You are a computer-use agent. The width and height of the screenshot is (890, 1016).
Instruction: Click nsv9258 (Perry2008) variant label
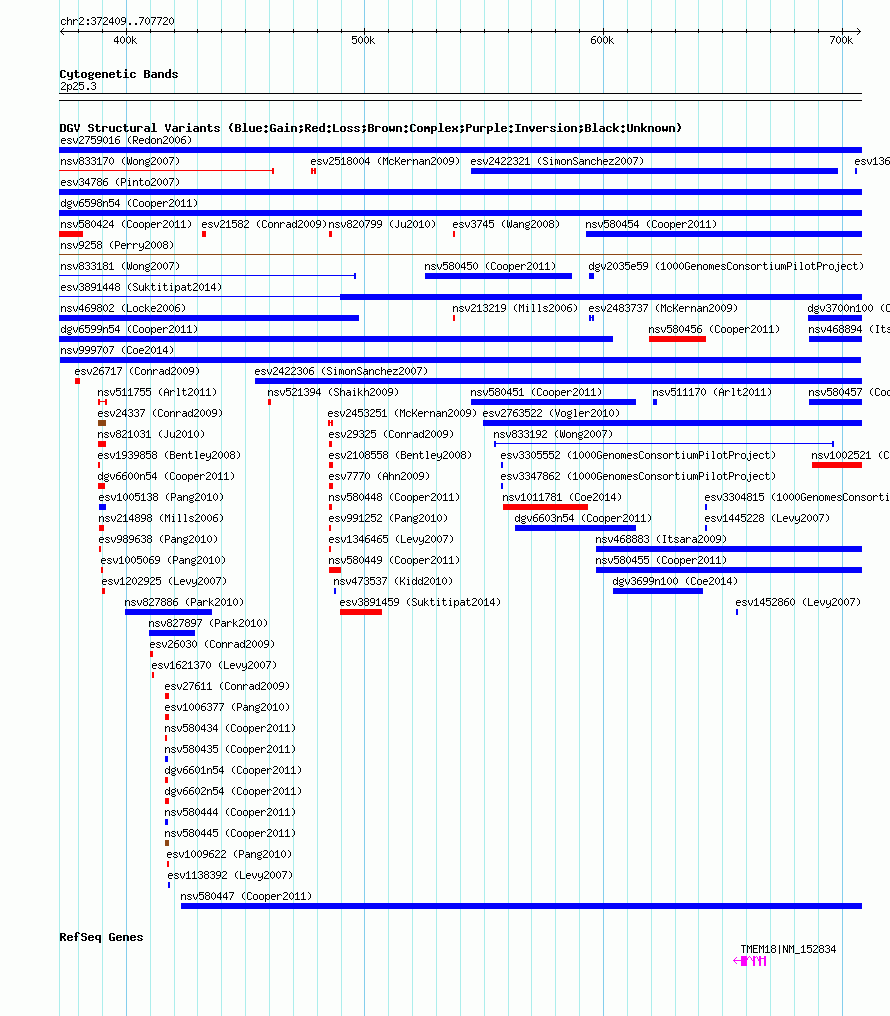(x=117, y=246)
